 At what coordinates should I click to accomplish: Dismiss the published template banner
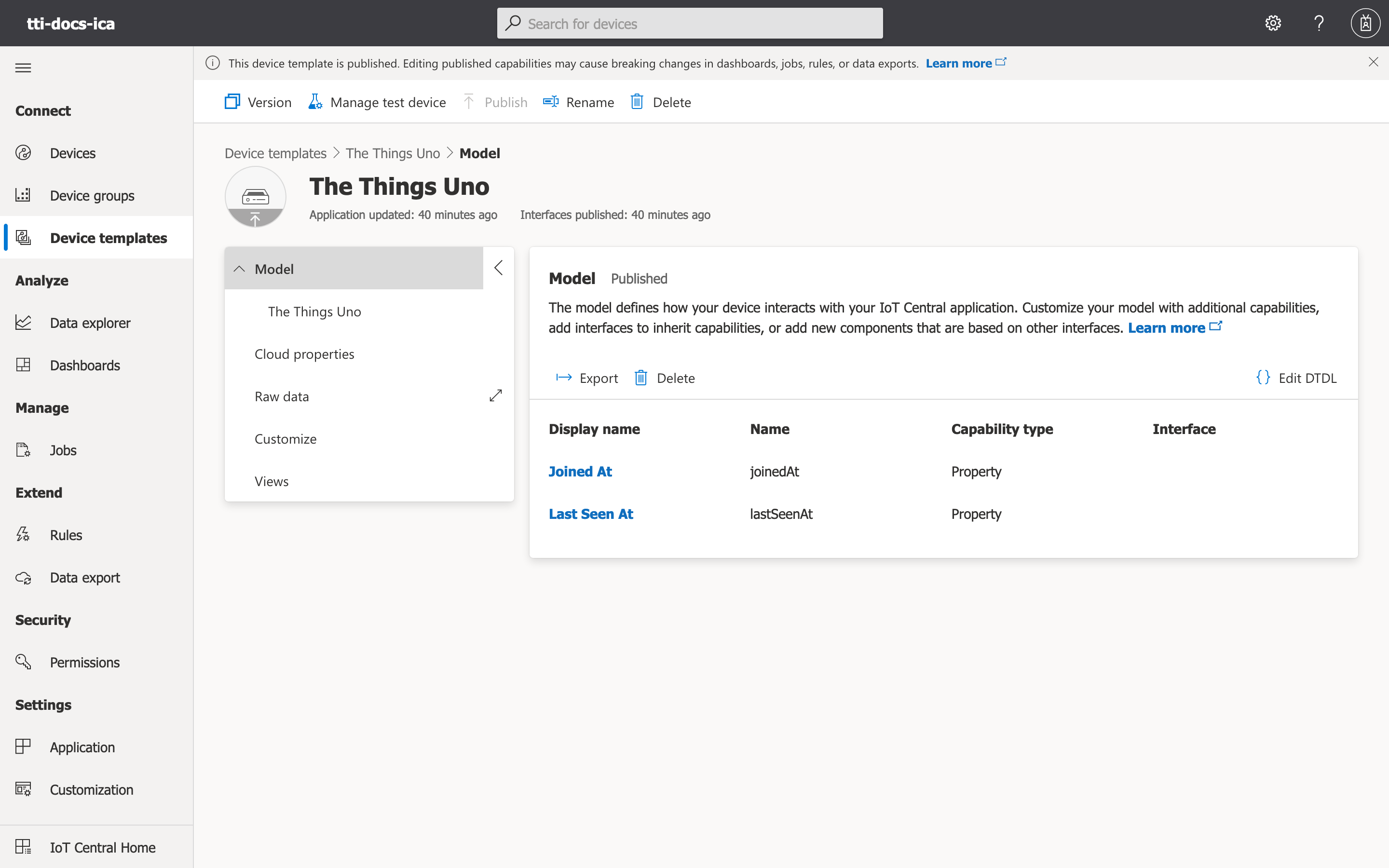pos(1373,62)
